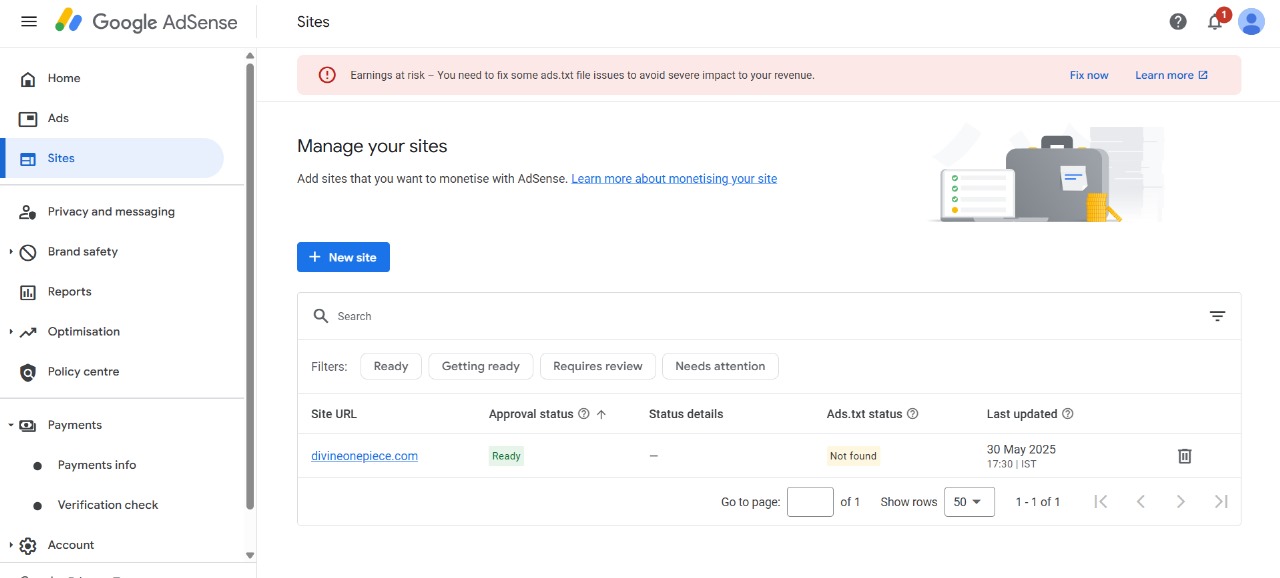Click the 30 May 2025 last updated date
Viewport: 1280px width, 578px height.
point(1021,450)
